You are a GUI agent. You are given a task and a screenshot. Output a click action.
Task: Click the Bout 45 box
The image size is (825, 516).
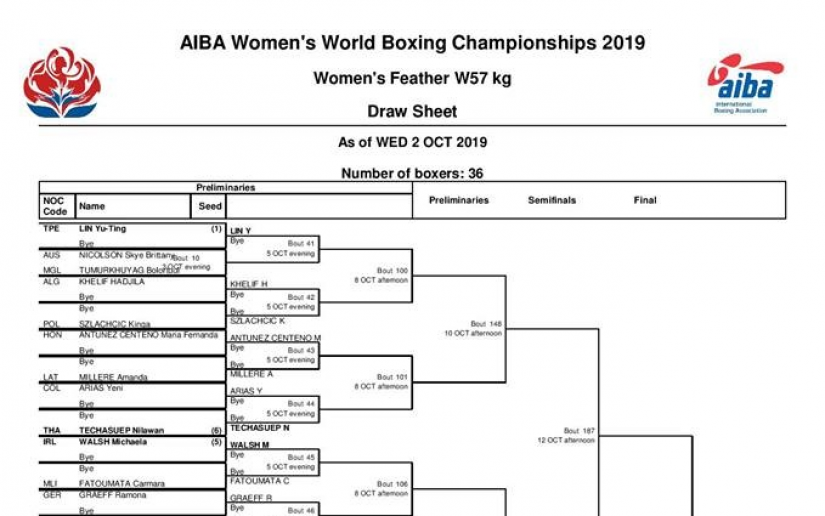coord(273,462)
